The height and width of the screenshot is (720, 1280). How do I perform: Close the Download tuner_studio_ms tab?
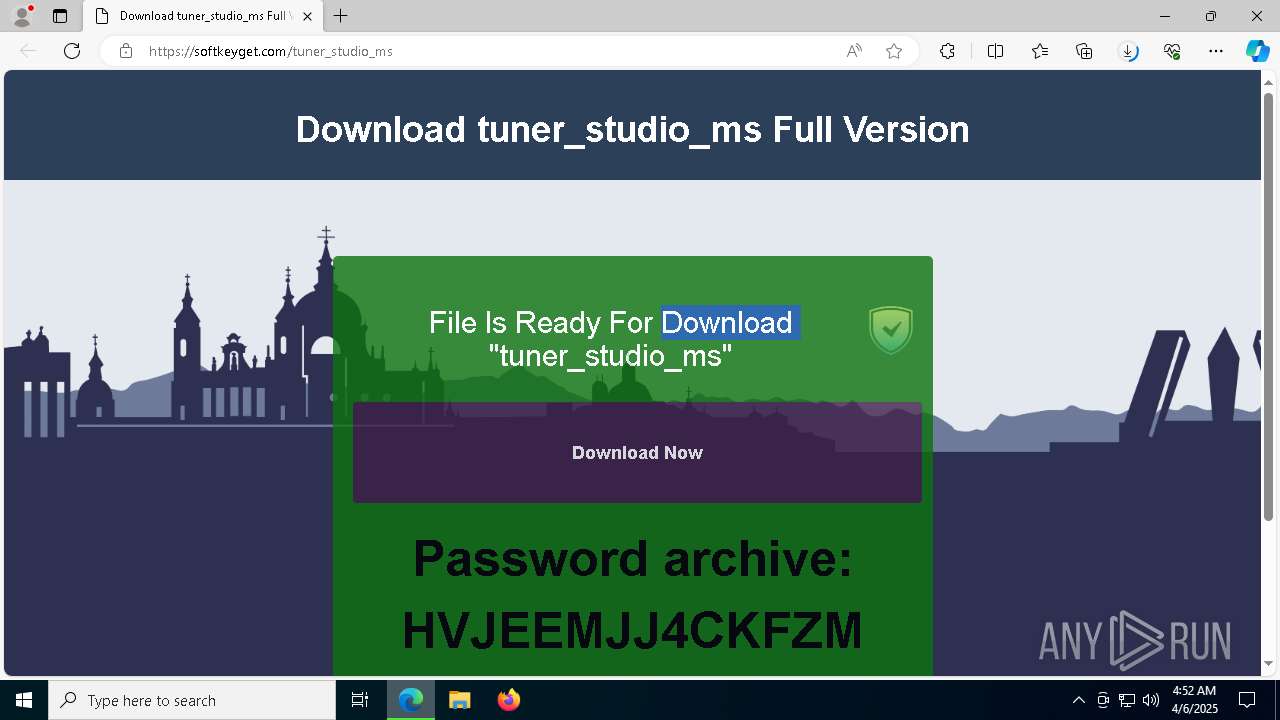(x=308, y=16)
